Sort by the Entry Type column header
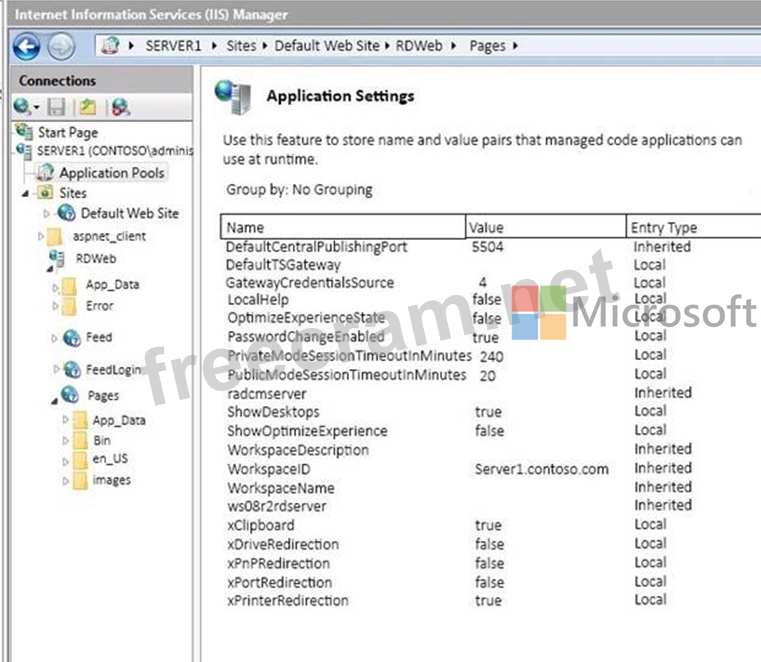 [x=694, y=227]
